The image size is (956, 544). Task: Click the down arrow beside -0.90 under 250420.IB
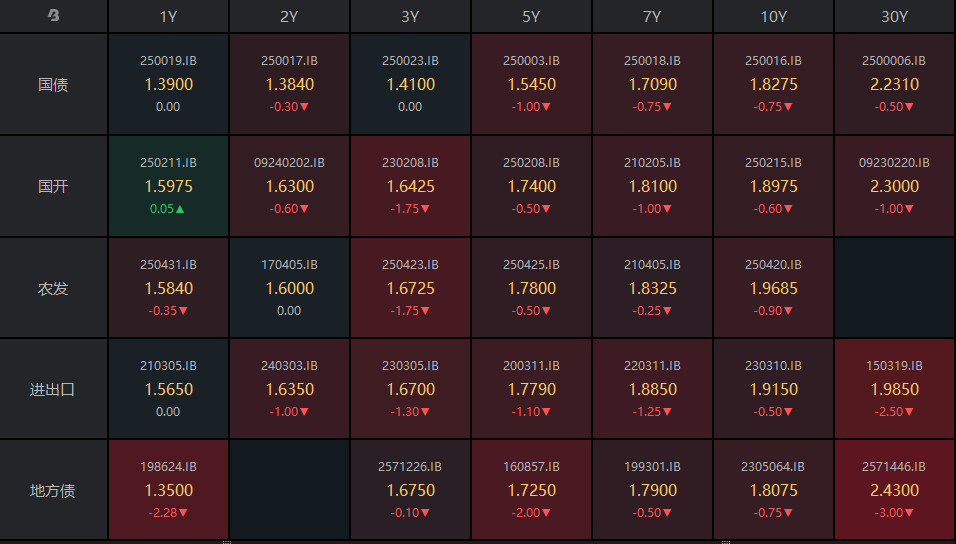789,311
